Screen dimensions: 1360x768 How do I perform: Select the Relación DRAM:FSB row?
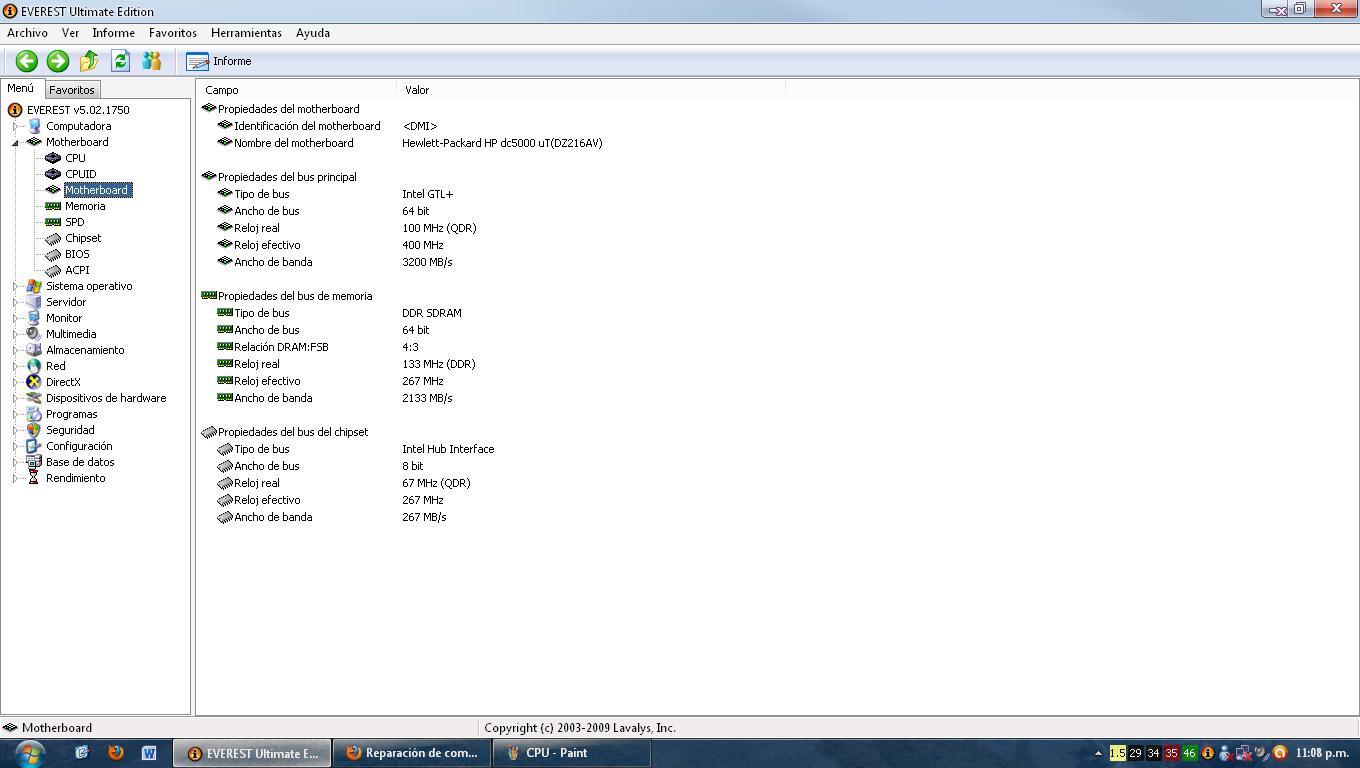(318, 347)
